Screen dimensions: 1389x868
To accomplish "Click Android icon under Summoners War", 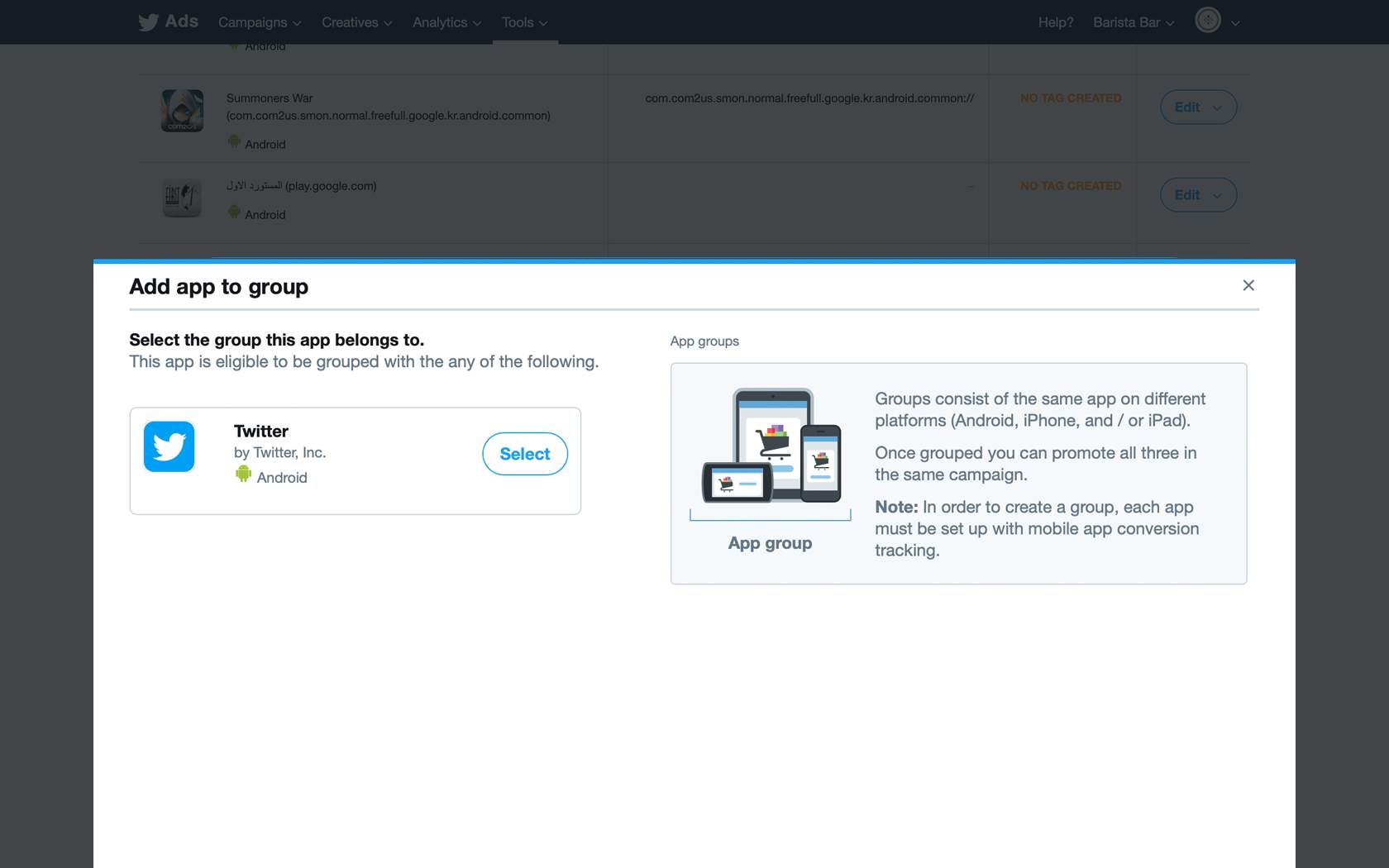I will coord(234,142).
